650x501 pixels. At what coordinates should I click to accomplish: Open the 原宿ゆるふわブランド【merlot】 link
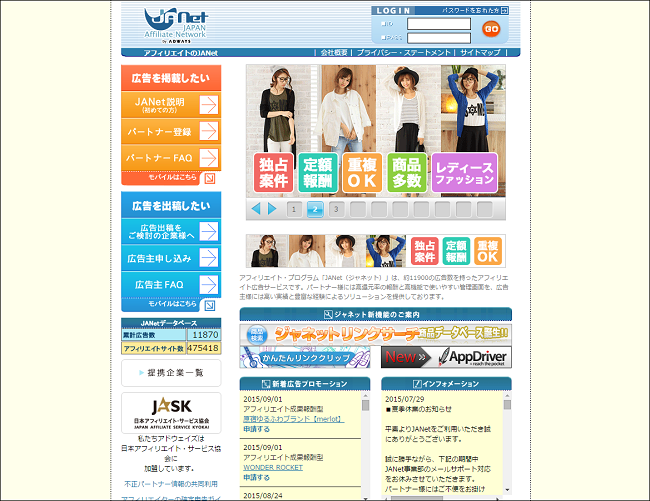[293, 419]
